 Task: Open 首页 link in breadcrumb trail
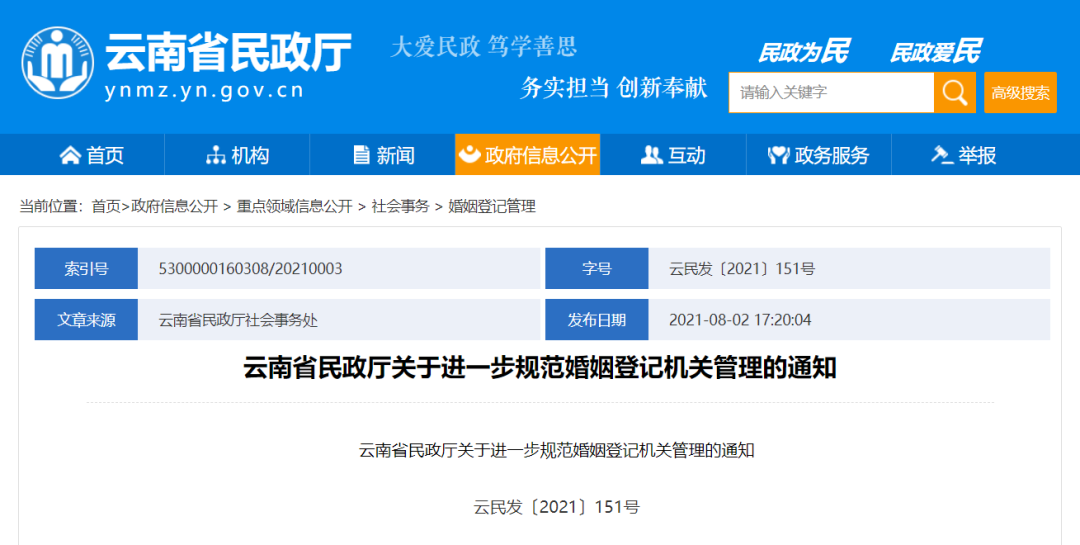coord(105,206)
